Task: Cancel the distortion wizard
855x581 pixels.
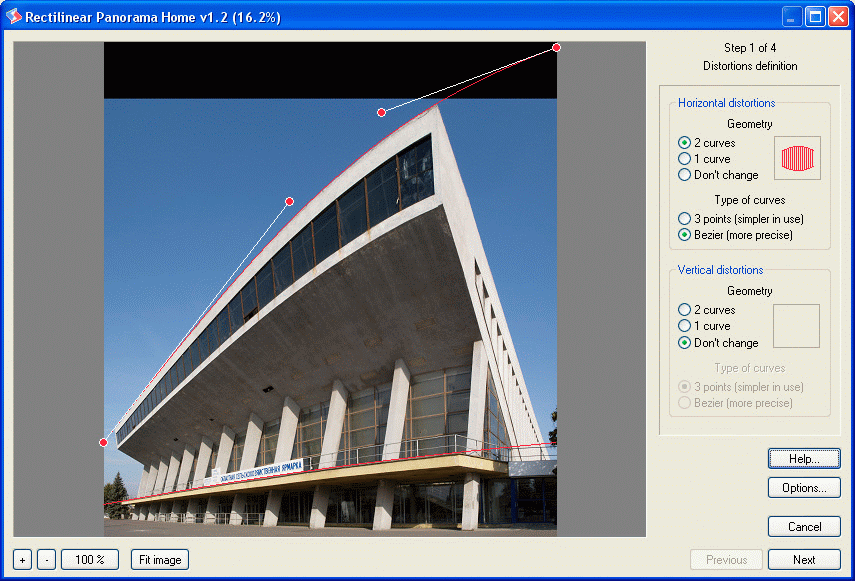Action: pyautogui.click(x=804, y=526)
